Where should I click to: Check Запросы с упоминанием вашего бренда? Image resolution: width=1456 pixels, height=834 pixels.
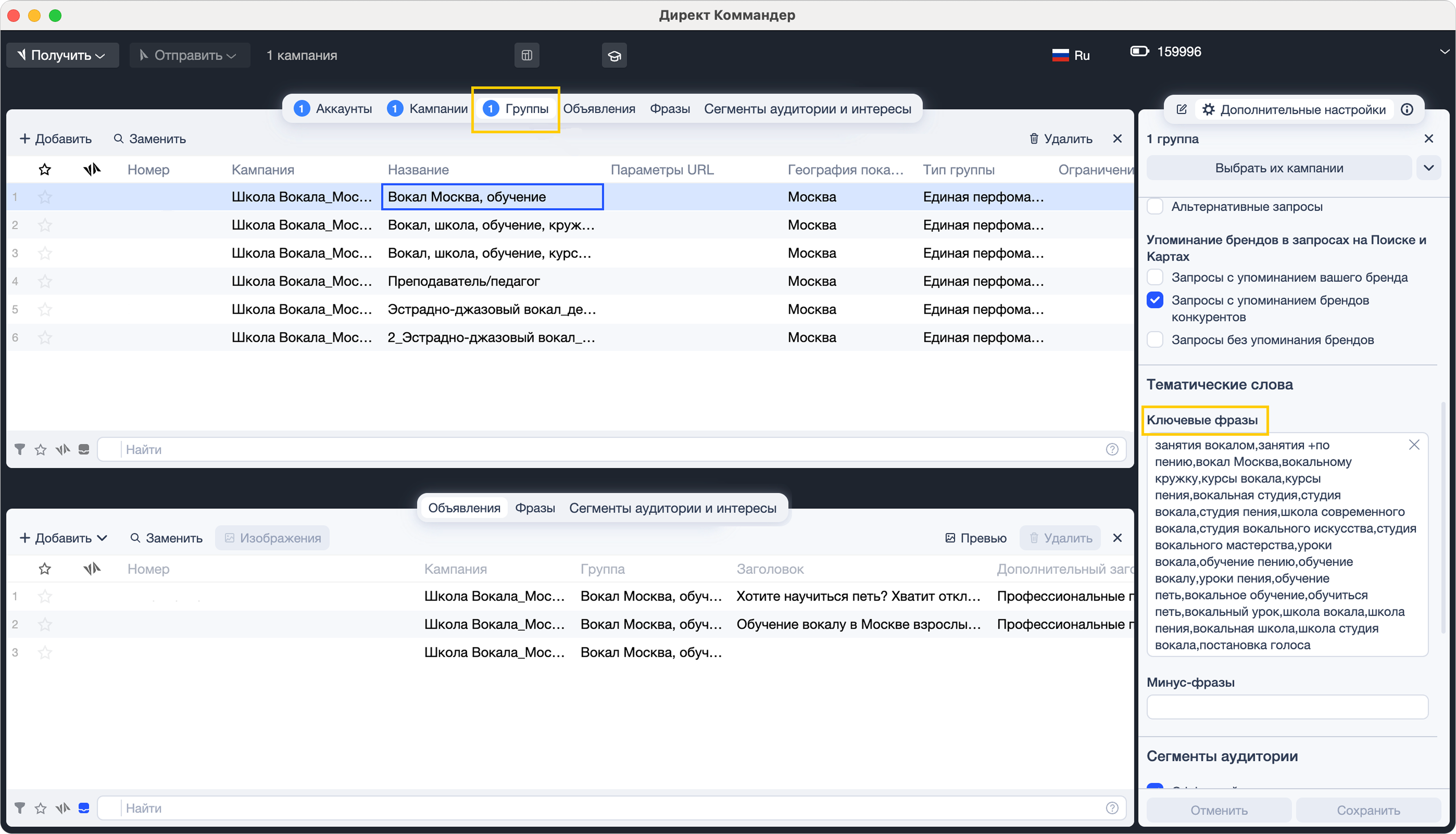click(1155, 277)
